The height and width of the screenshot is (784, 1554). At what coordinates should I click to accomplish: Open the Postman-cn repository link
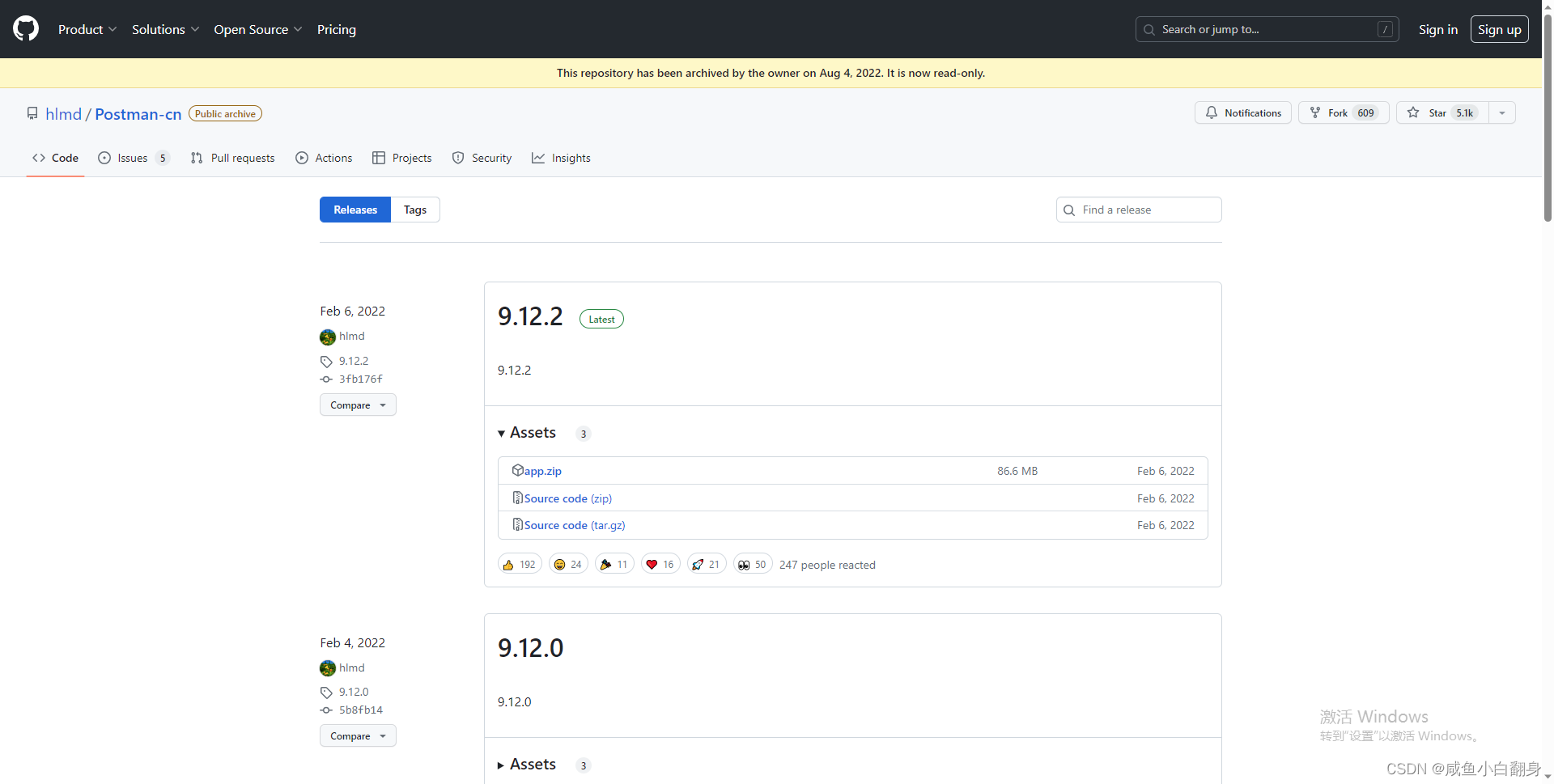pos(138,114)
